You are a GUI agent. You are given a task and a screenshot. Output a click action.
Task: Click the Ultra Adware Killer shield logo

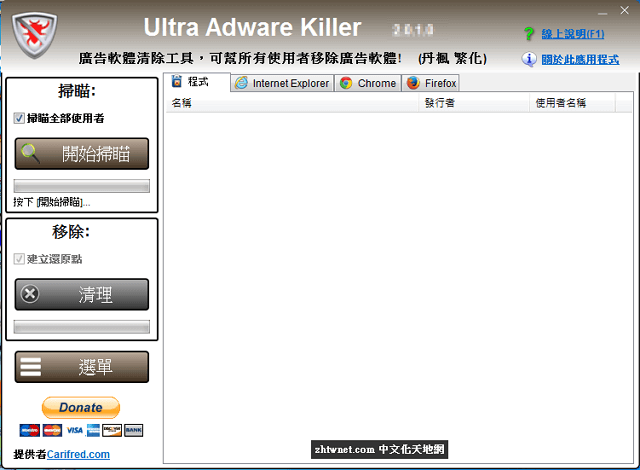click(34, 35)
